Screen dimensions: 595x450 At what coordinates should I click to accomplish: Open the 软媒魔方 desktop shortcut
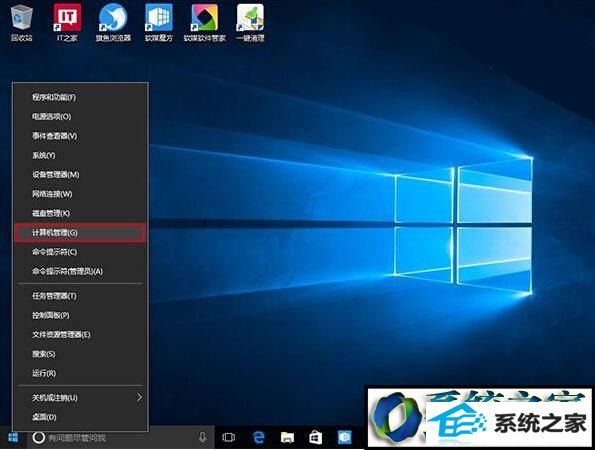[x=159, y=23]
